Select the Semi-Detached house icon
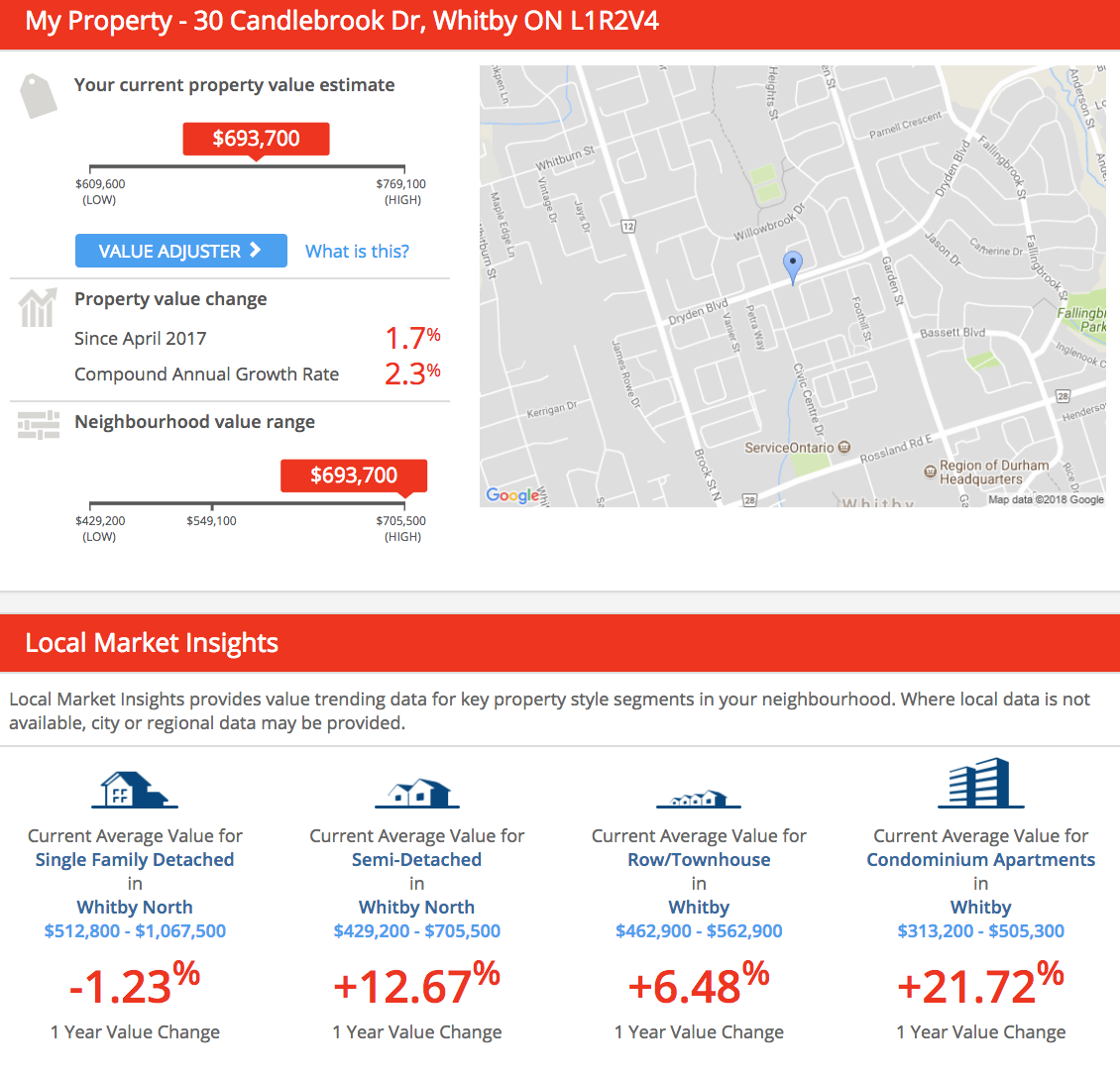Viewport: 1120px width, 1078px height. point(417,794)
